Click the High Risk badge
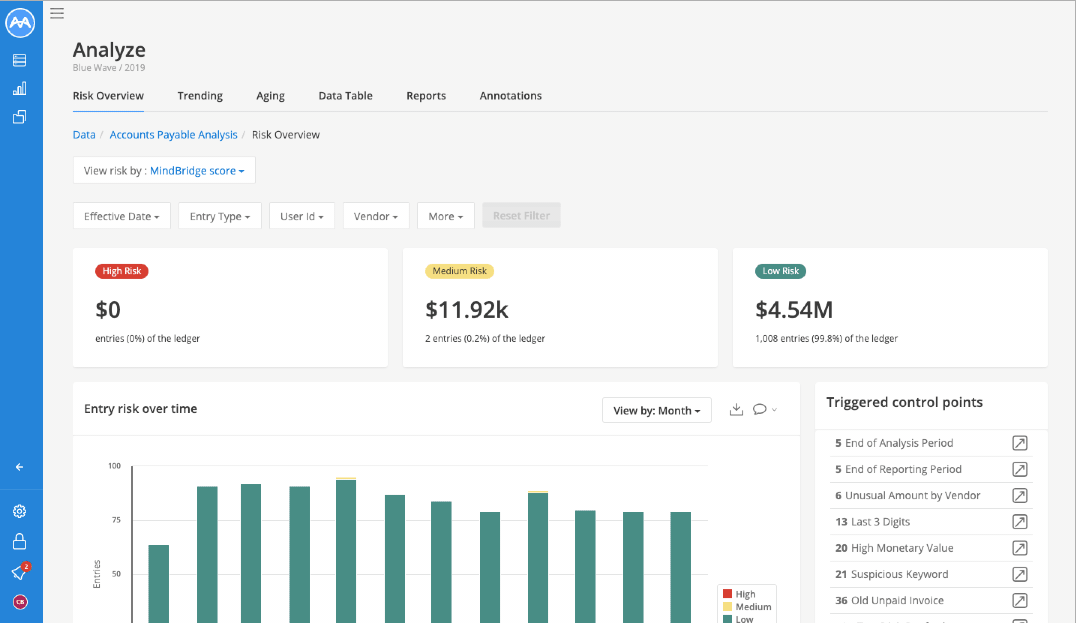 122,271
